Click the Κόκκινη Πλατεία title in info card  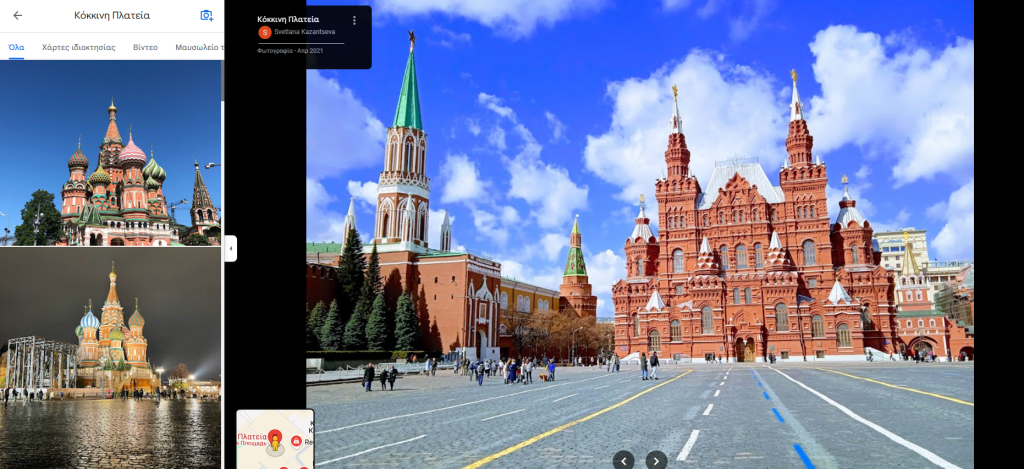[288, 19]
